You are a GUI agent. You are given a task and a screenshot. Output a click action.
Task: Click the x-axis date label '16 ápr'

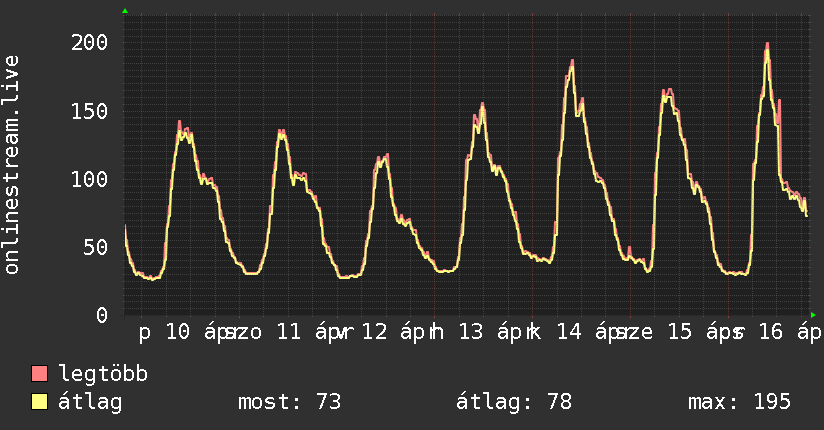(x=790, y=332)
